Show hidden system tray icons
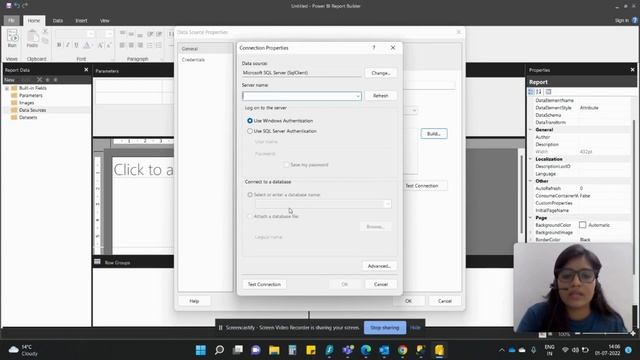Screen dimensions: 640x360 [x=501, y=350]
